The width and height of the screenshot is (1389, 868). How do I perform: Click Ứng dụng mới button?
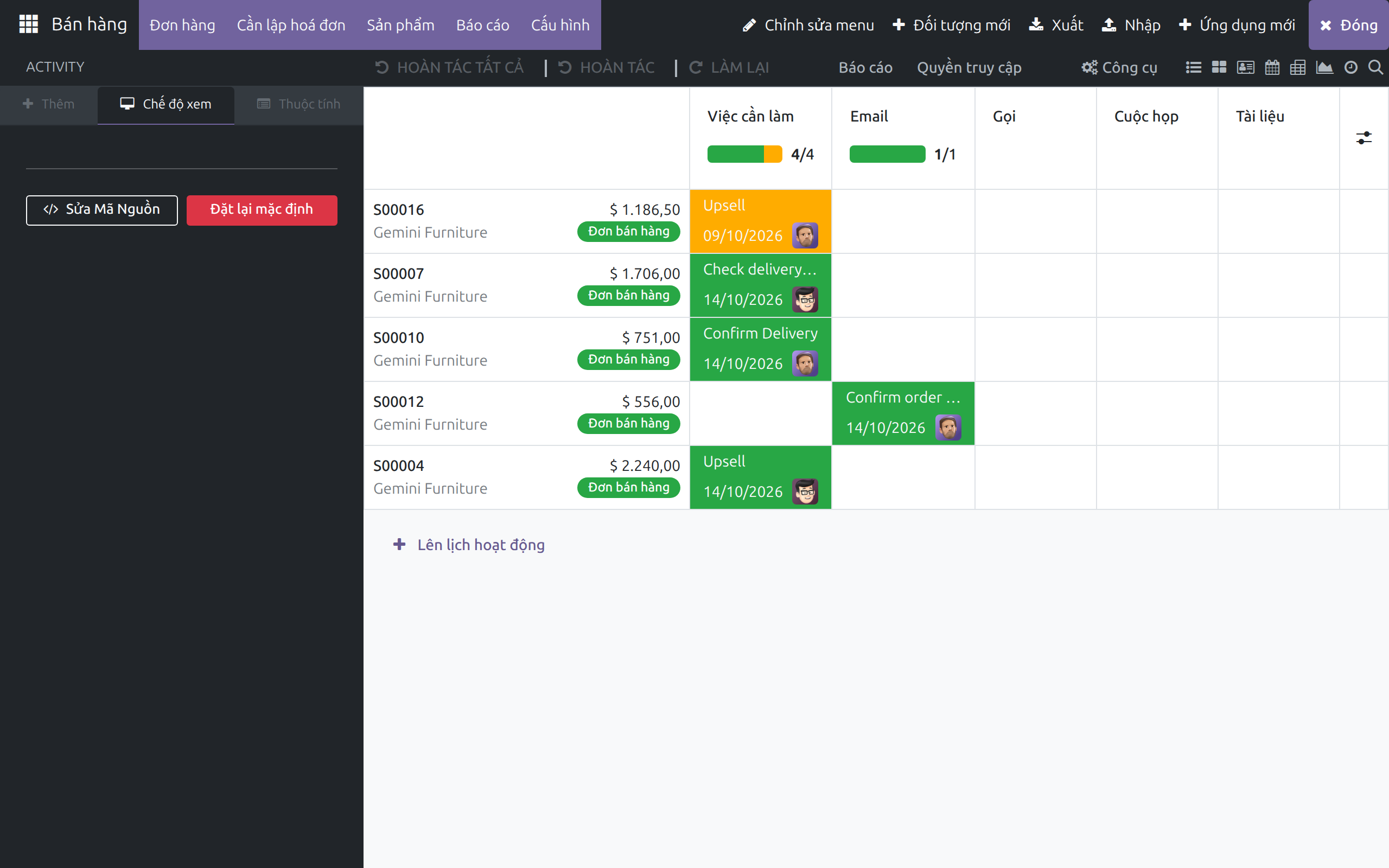[1237, 25]
